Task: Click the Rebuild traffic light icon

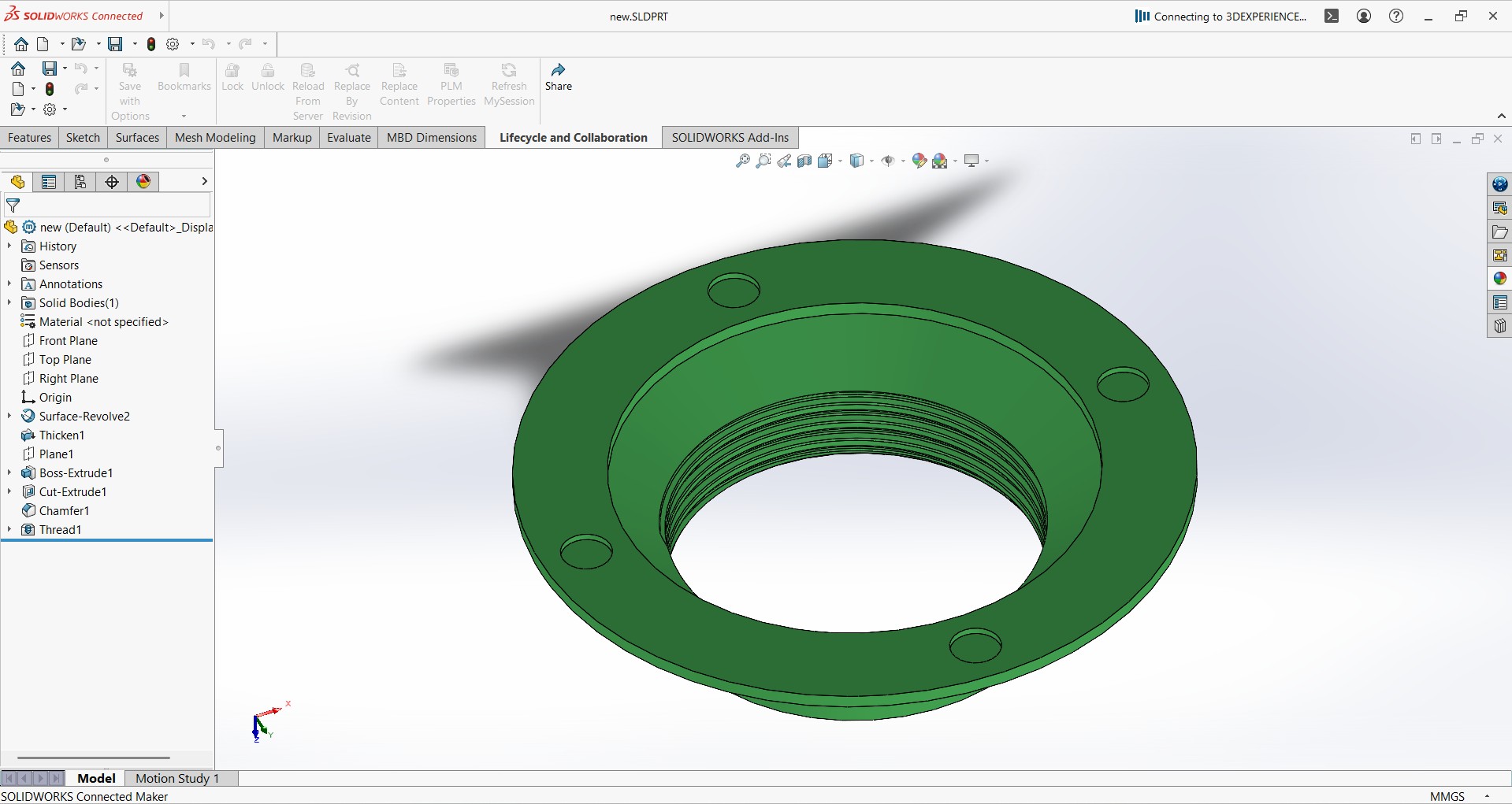Action: [x=151, y=44]
